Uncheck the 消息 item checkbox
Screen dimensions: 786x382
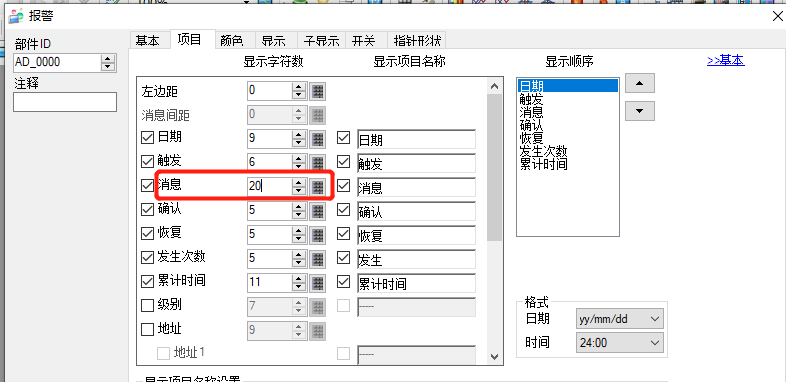point(147,185)
